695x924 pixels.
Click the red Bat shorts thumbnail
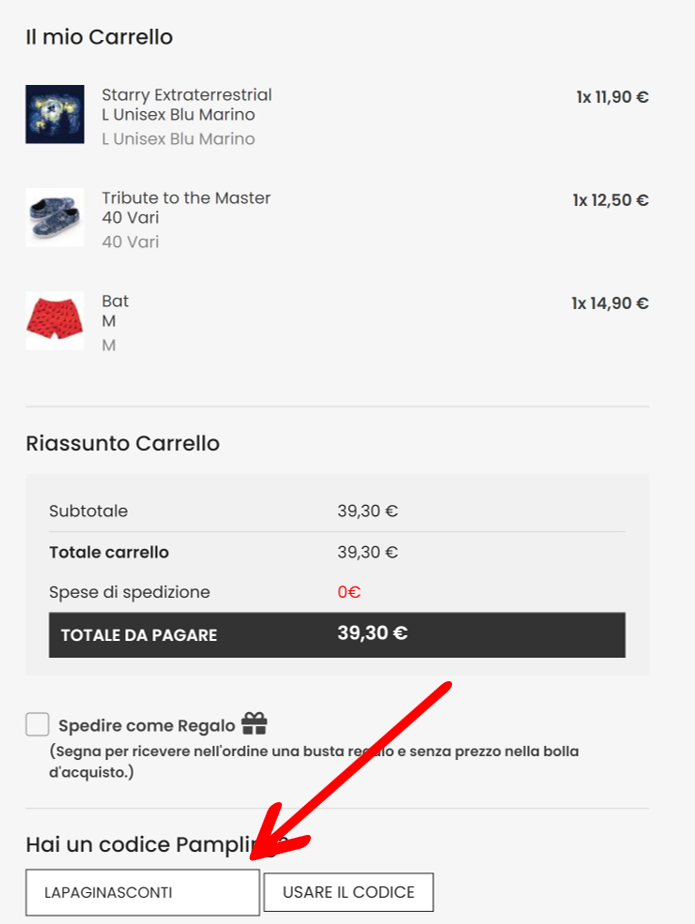click(x=55, y=320)
